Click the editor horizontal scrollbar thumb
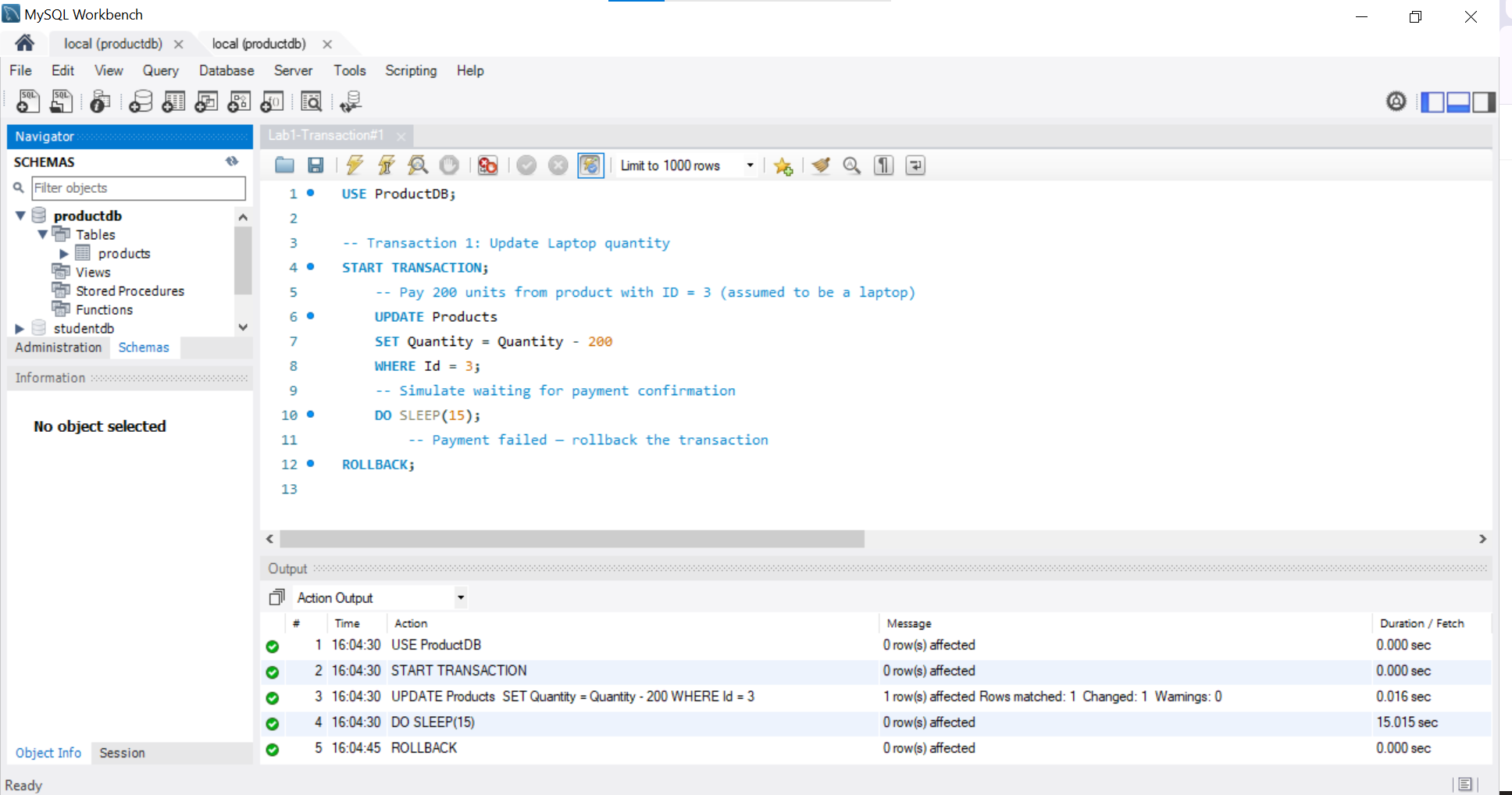Viewport: 1512px width, 795px height. (x=572, y=539)
